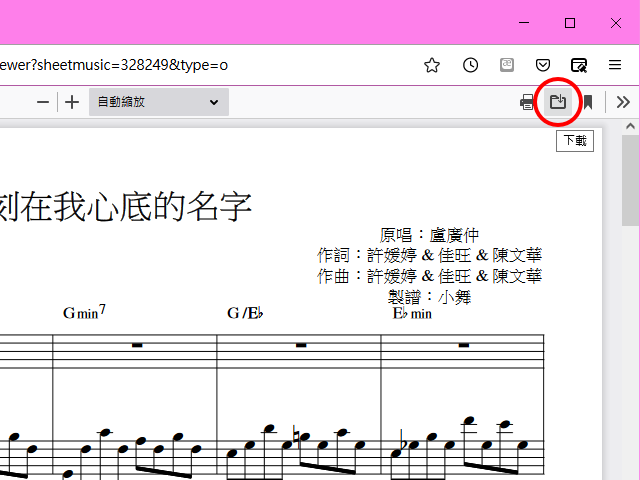Click the vertical scrollbar up arrow
The height and width of the screenshot is (480, 640).
[630, 128]
